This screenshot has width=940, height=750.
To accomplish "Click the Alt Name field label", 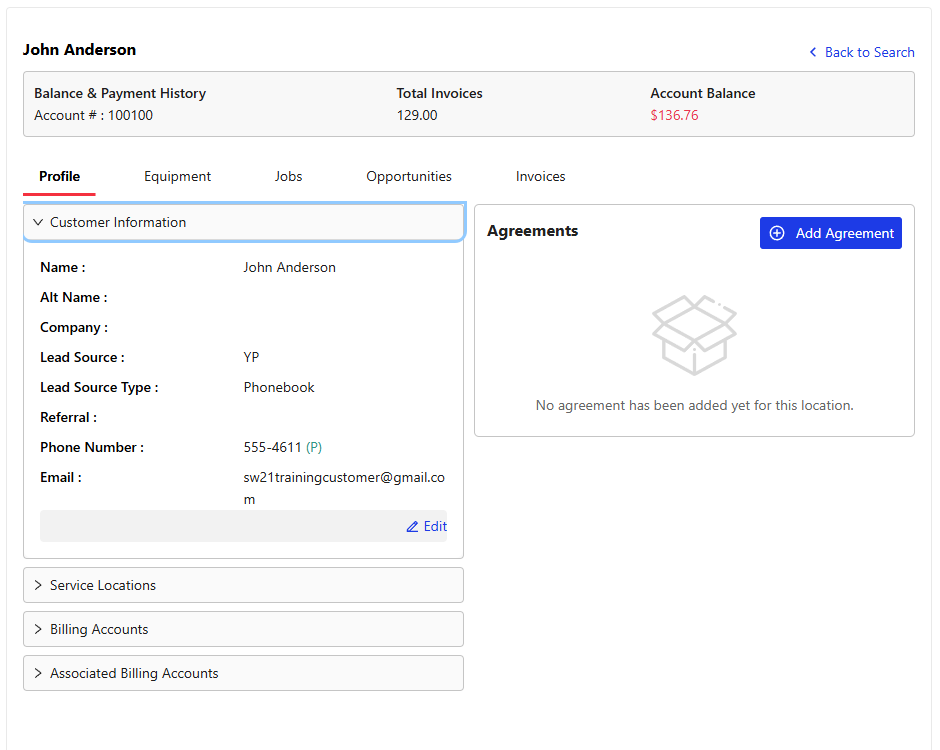I will [74, 297].
